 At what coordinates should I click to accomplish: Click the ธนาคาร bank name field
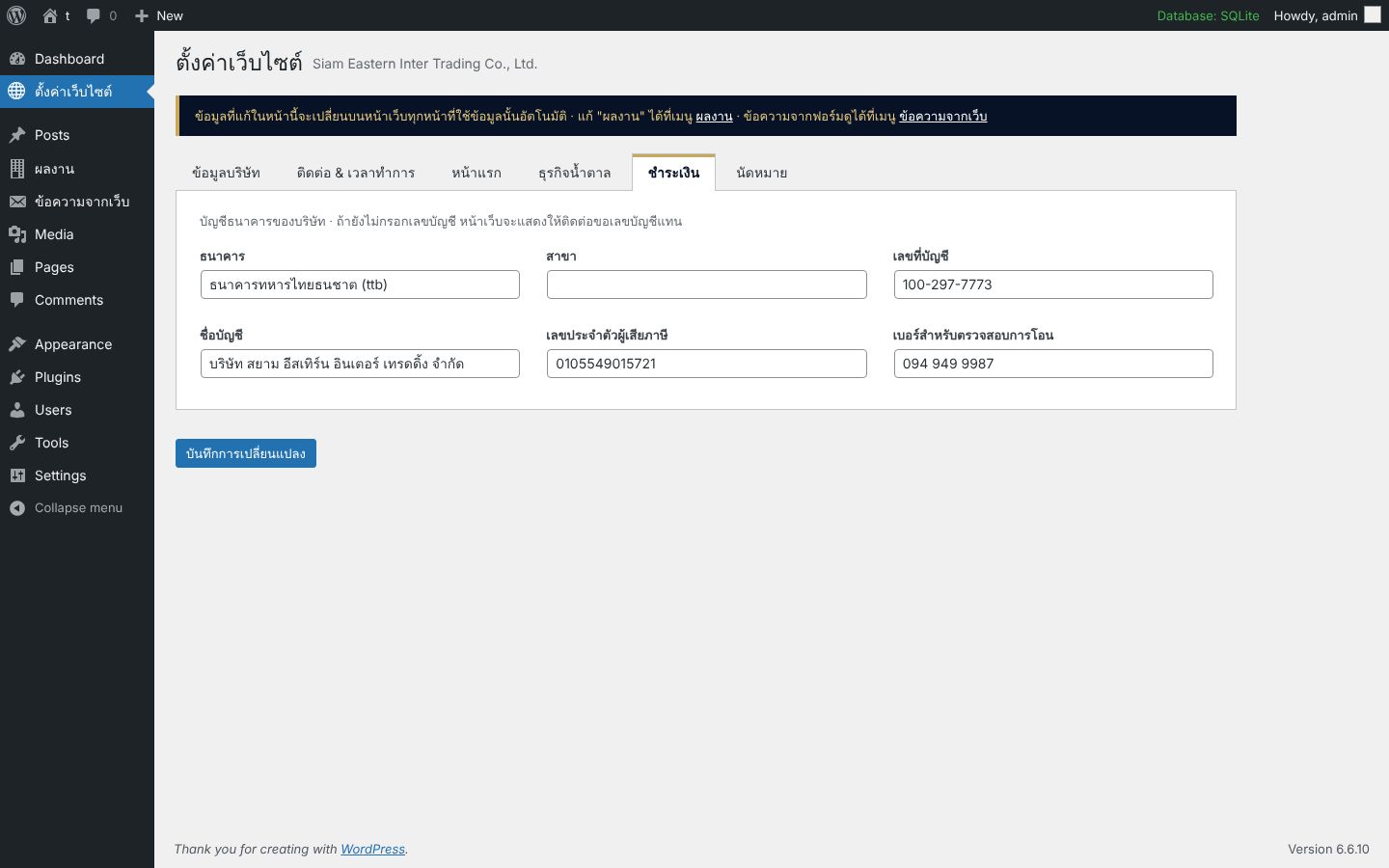(360, 285)
